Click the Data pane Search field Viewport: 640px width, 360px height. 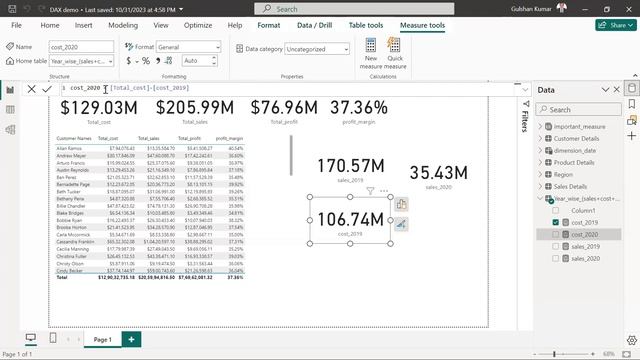(579, 109)
